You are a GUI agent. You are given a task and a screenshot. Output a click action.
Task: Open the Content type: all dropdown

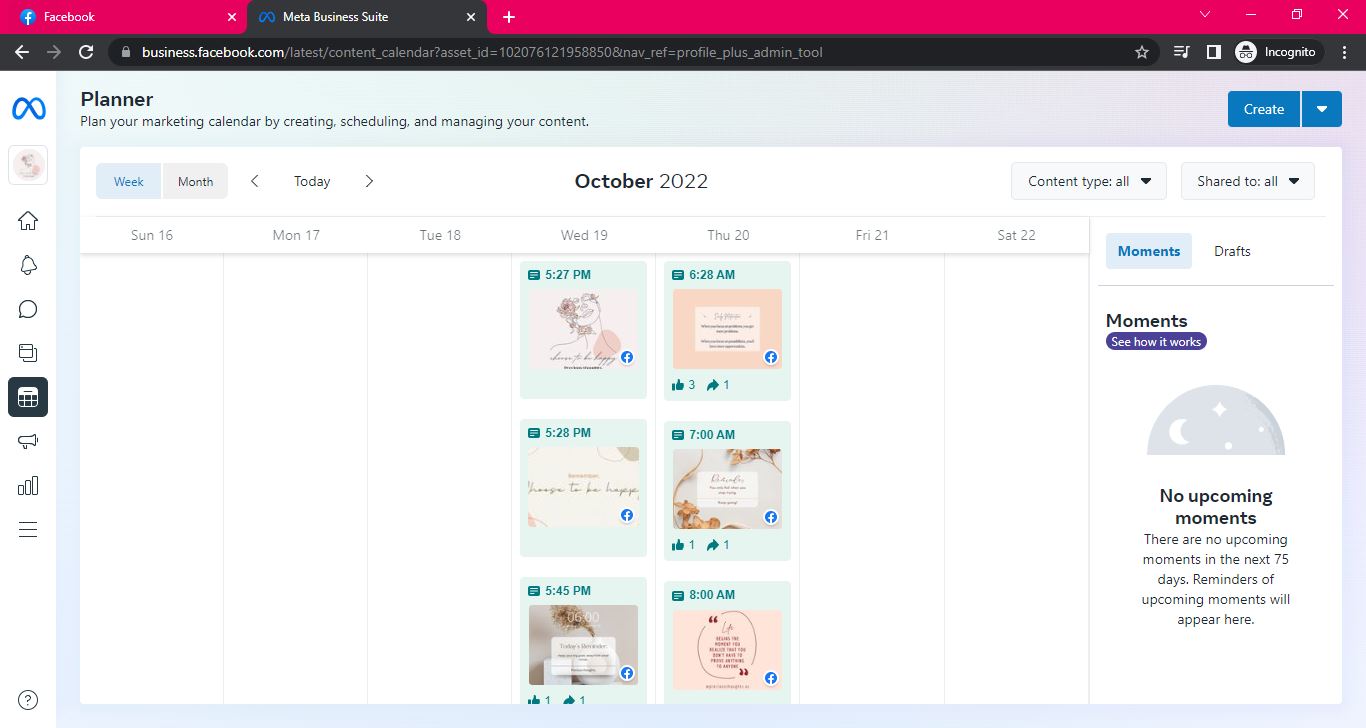click(x=1089, y=181)
